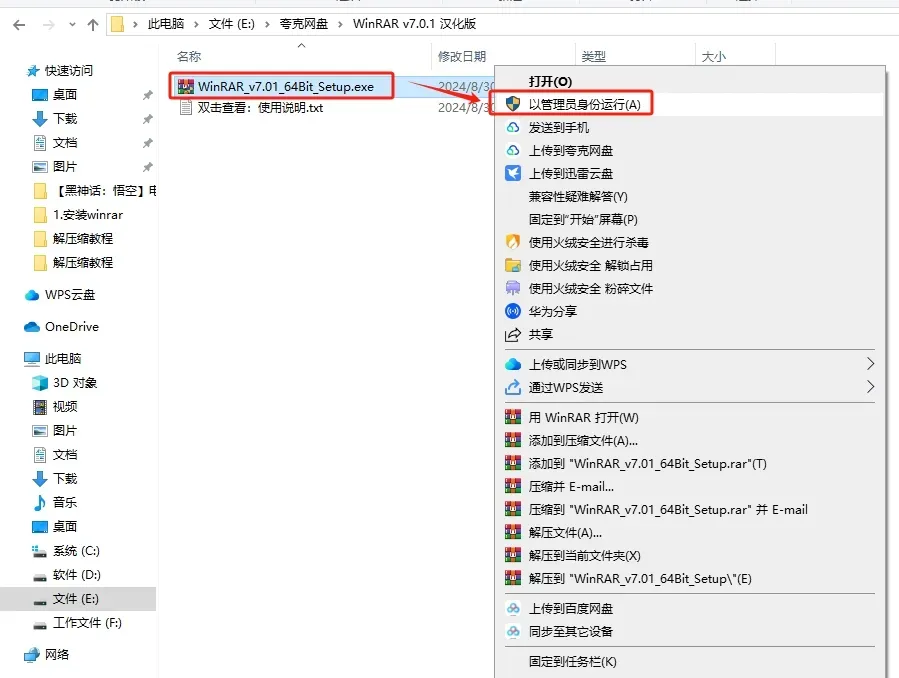This screenshot has width=899, height=678.
Task: Open pinned 桌面 under quick access
Action: [x=65, y=95]
